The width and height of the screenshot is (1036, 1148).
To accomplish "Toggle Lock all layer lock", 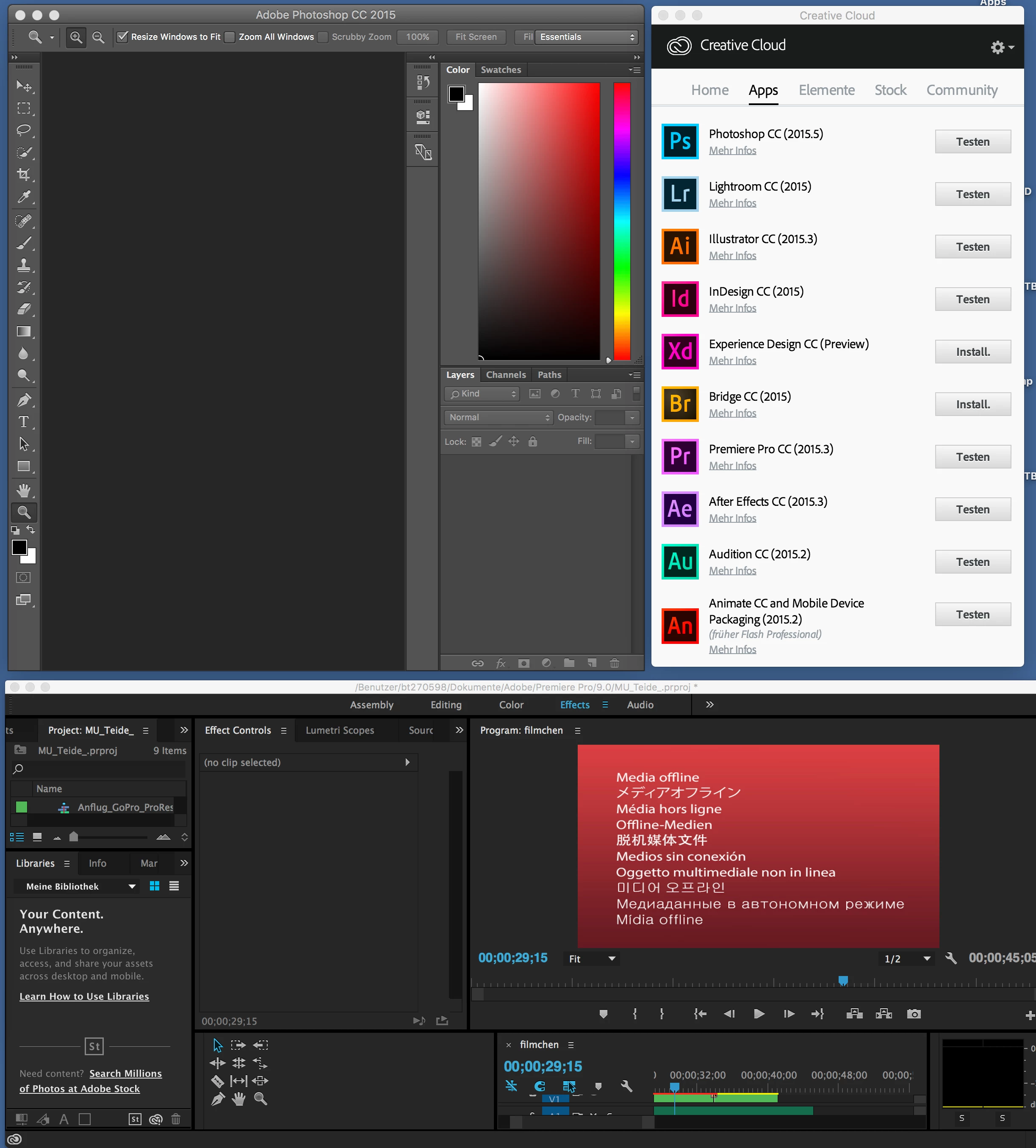I will (x=533, y=442).
